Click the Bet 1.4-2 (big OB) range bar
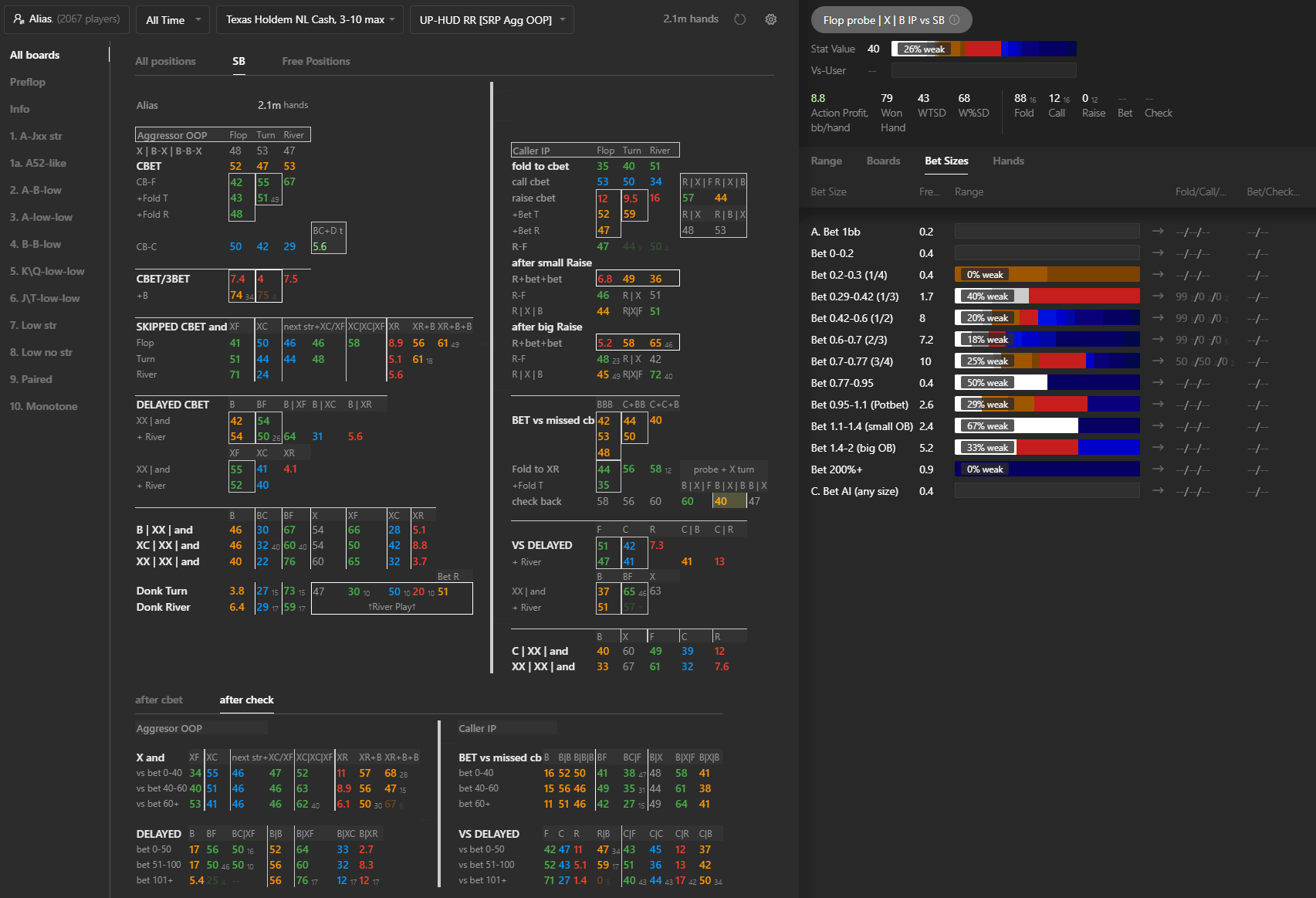 point(1047,448)
